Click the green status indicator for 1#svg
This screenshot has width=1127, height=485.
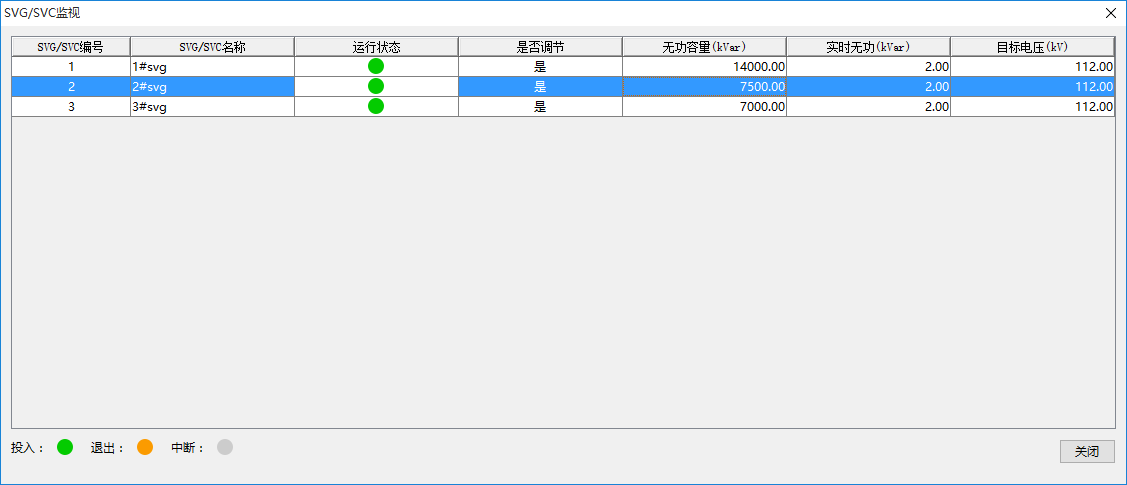click(376, 66)
